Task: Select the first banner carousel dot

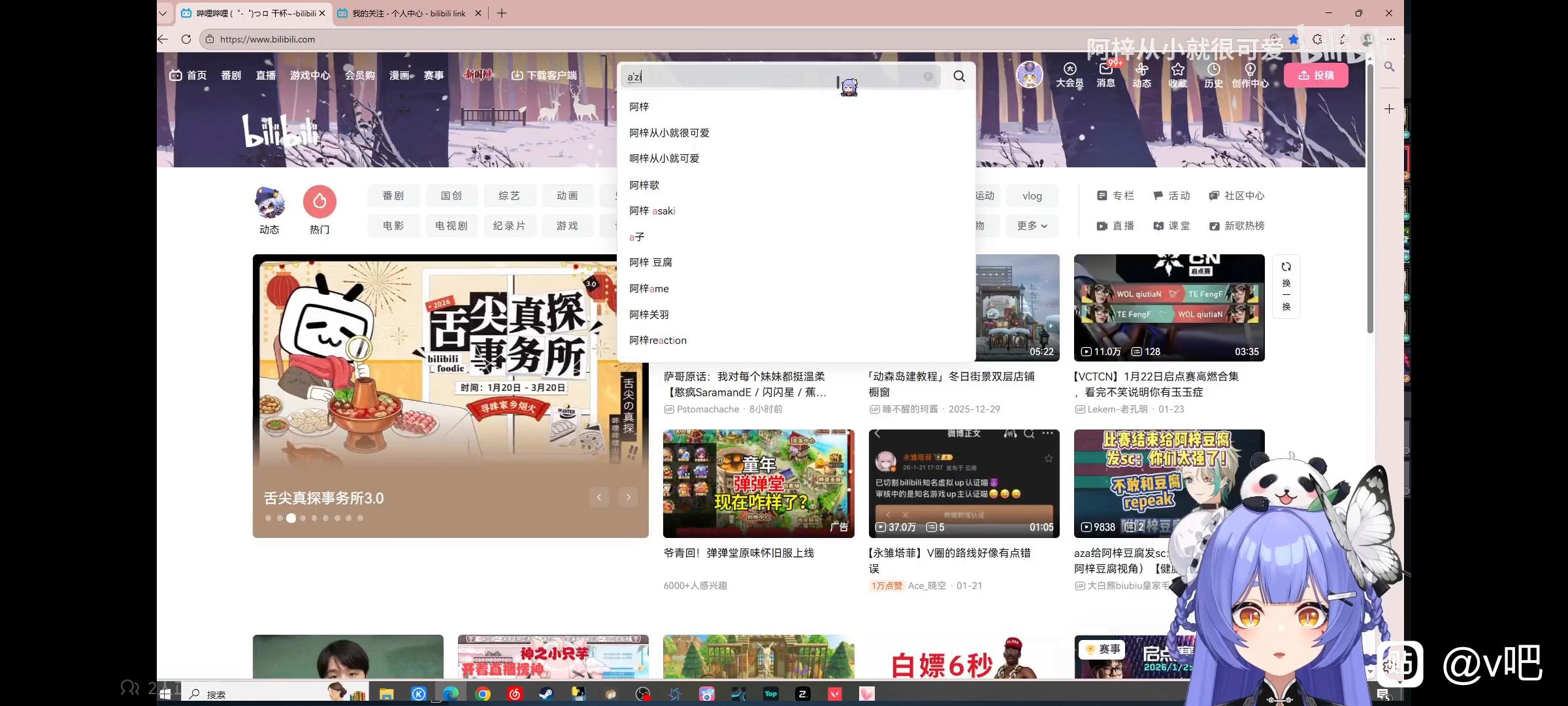Action: click(268, 518)
